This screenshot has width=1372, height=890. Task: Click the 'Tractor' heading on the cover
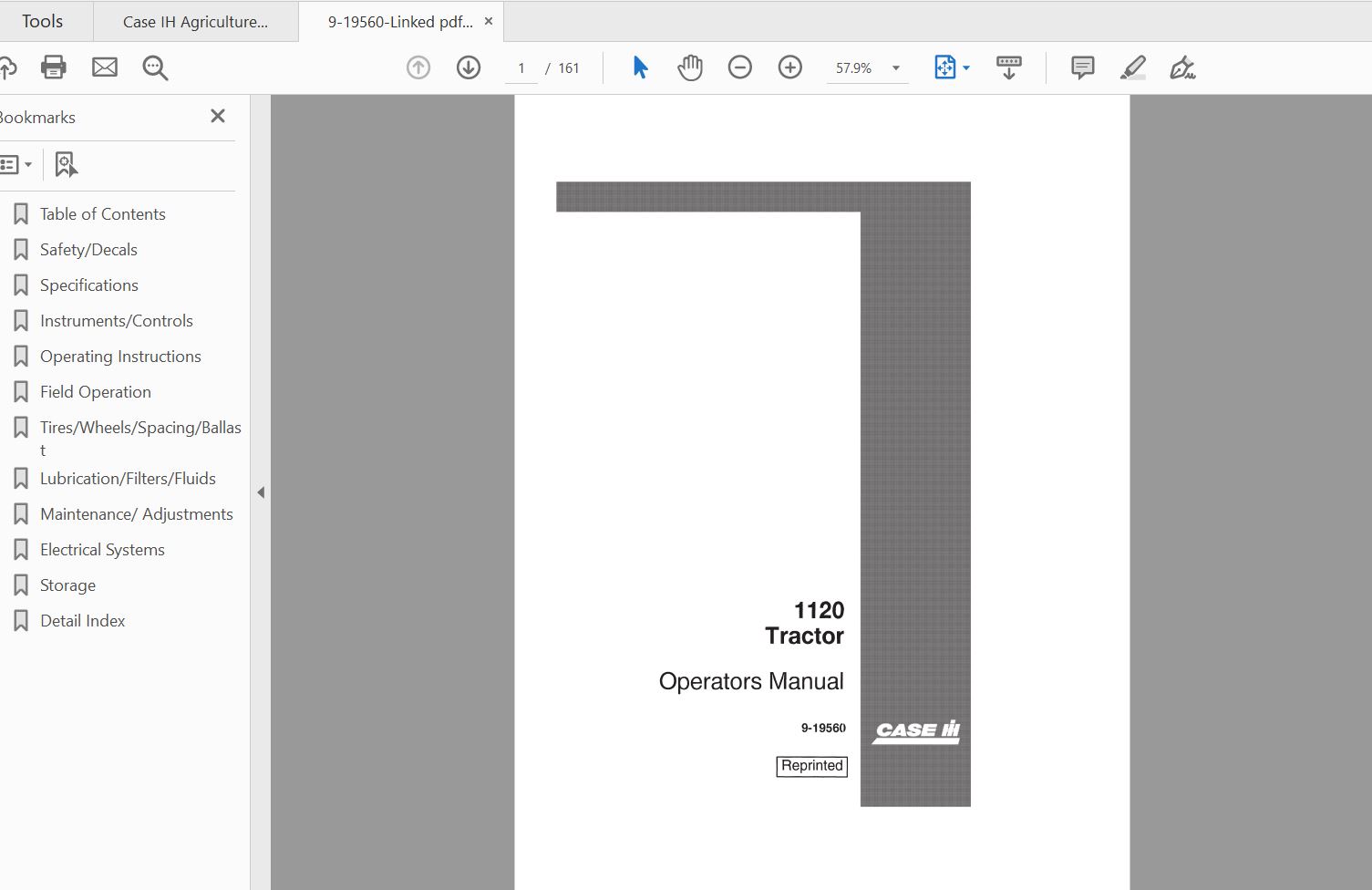point(805,636)
